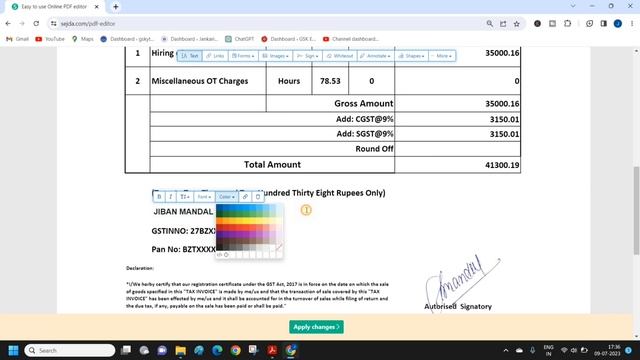This screenshot has height=360, width=640.
Task: Click the '78.53' rate cell
Action: 330,81
